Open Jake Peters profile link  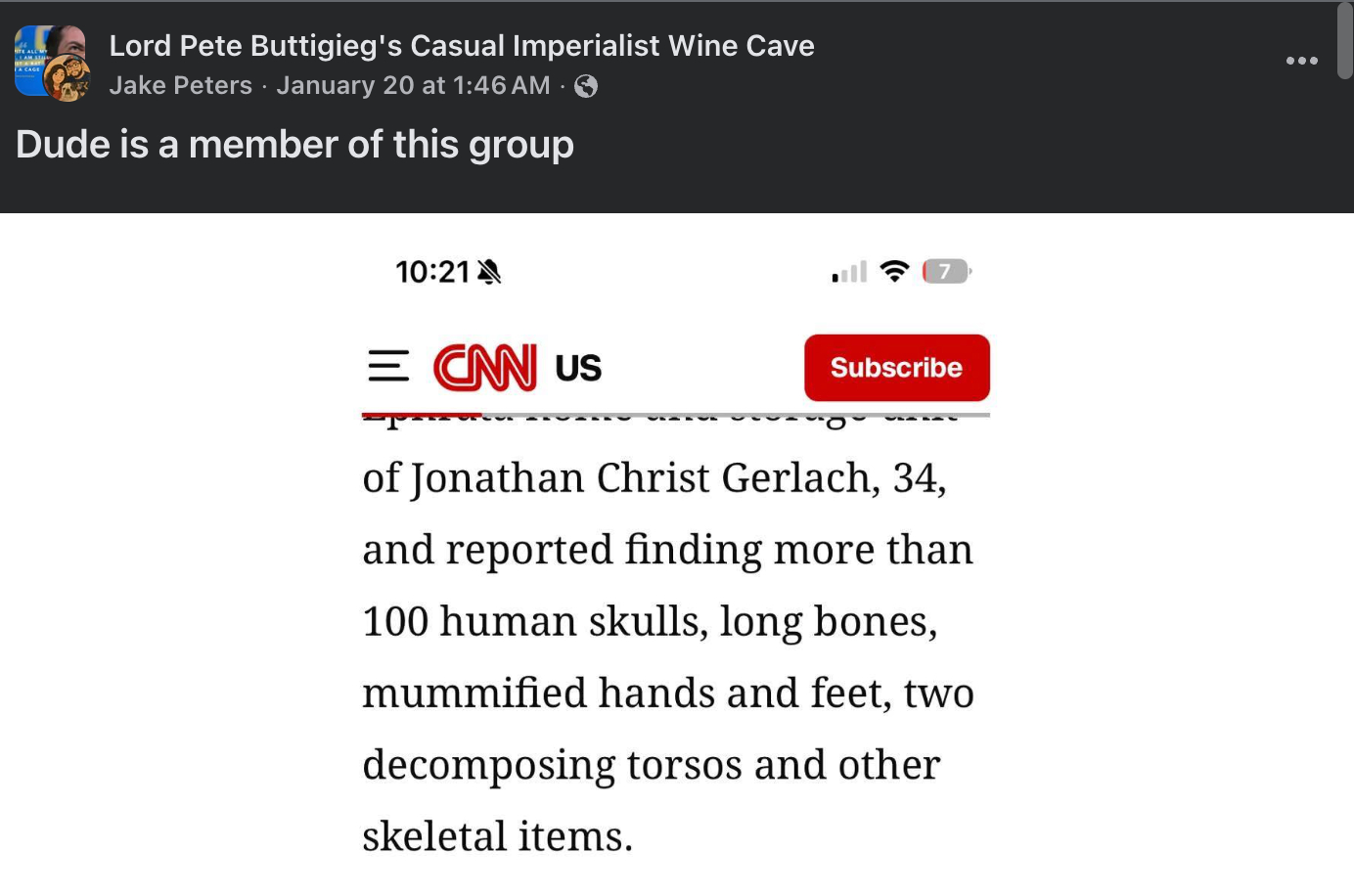click(x=181, y=86)
